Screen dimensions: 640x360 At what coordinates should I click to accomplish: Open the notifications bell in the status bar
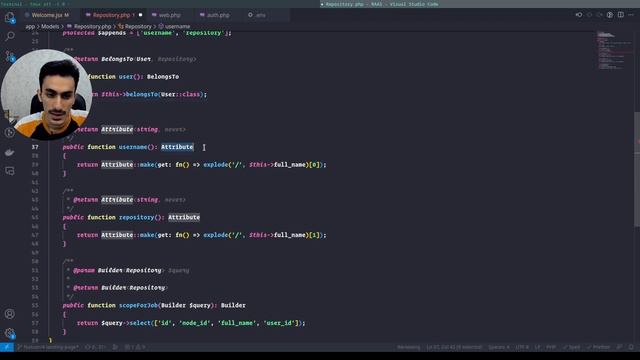click(631, 347)
